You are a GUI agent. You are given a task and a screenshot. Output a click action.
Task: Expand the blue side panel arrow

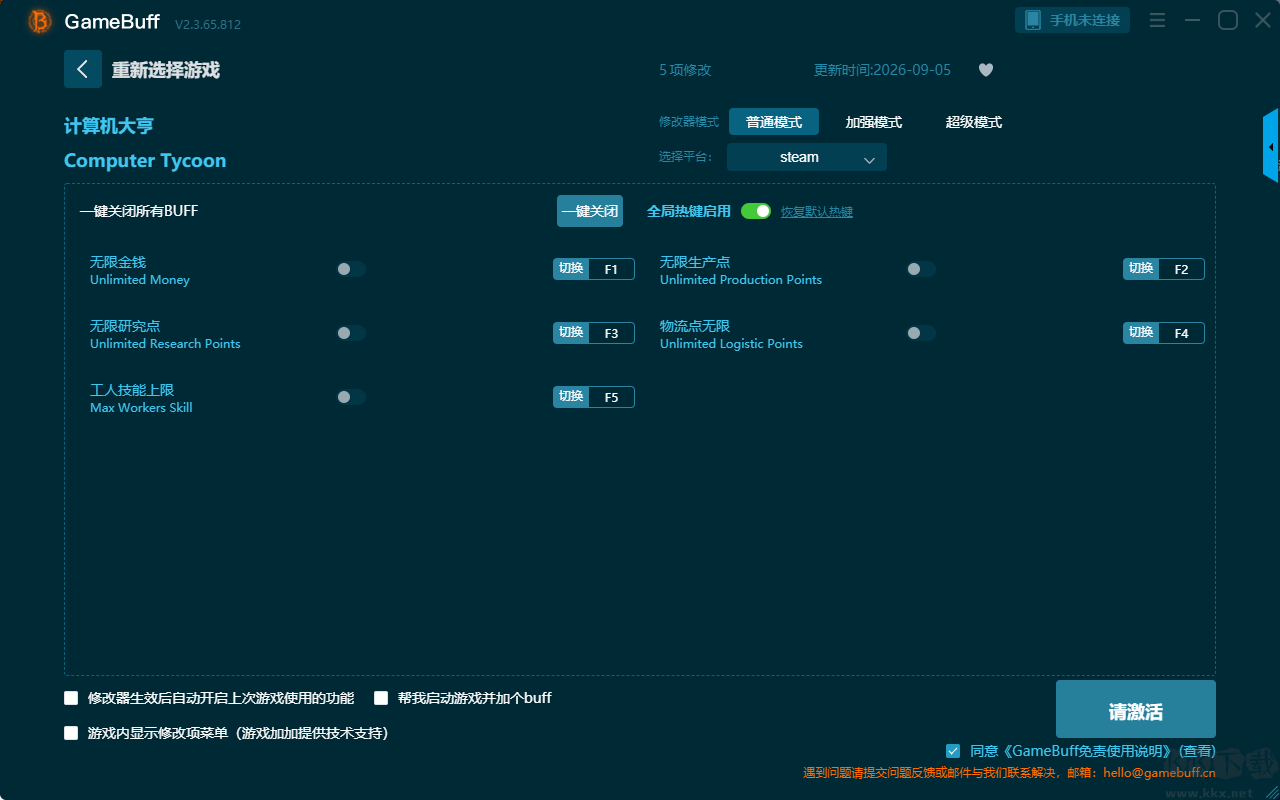coord(1271,146)
